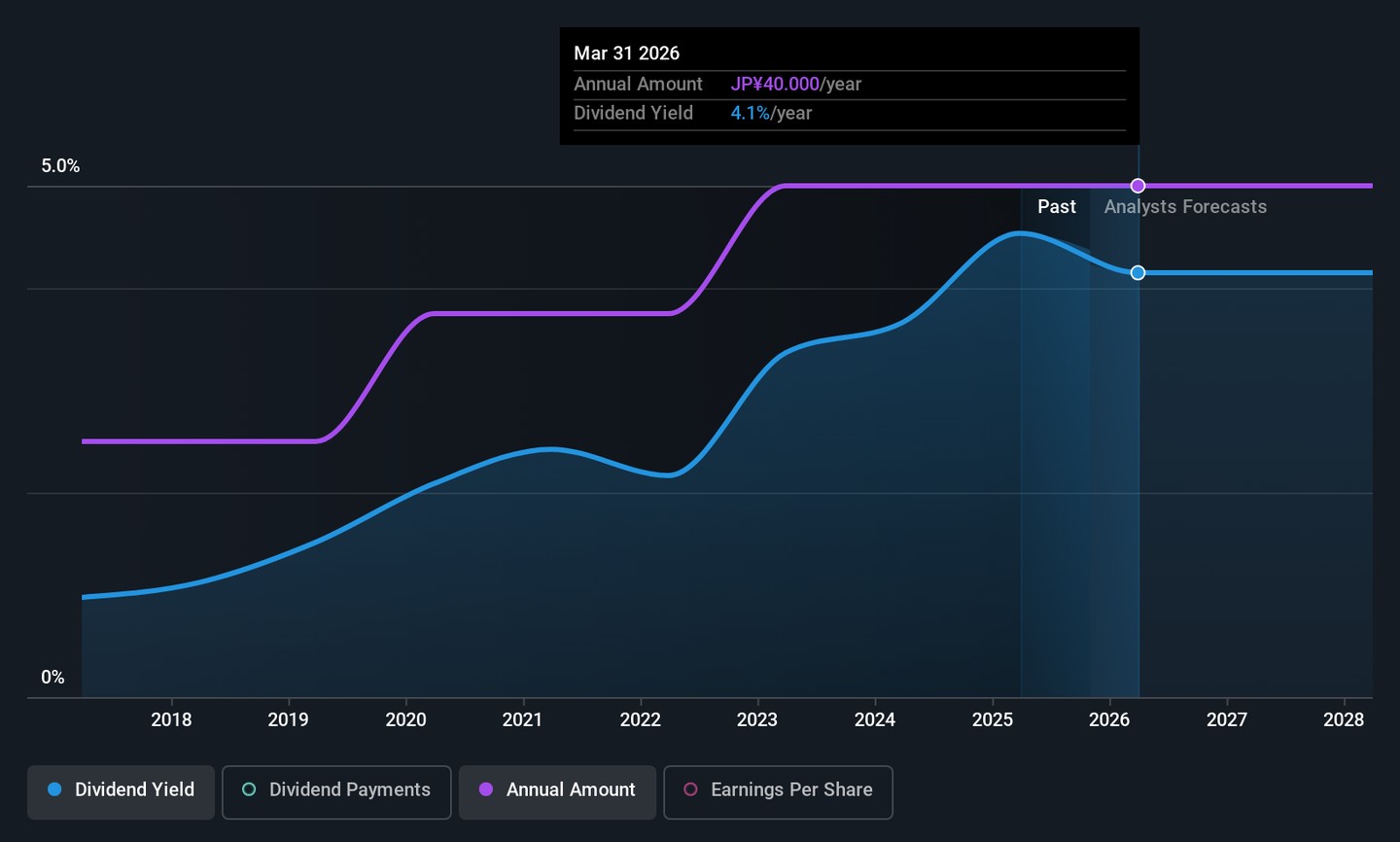The width and height of the screenshot is (1400, 842).
Task: Toggle the Annual Amount legend button
Action: click(558, 790)
